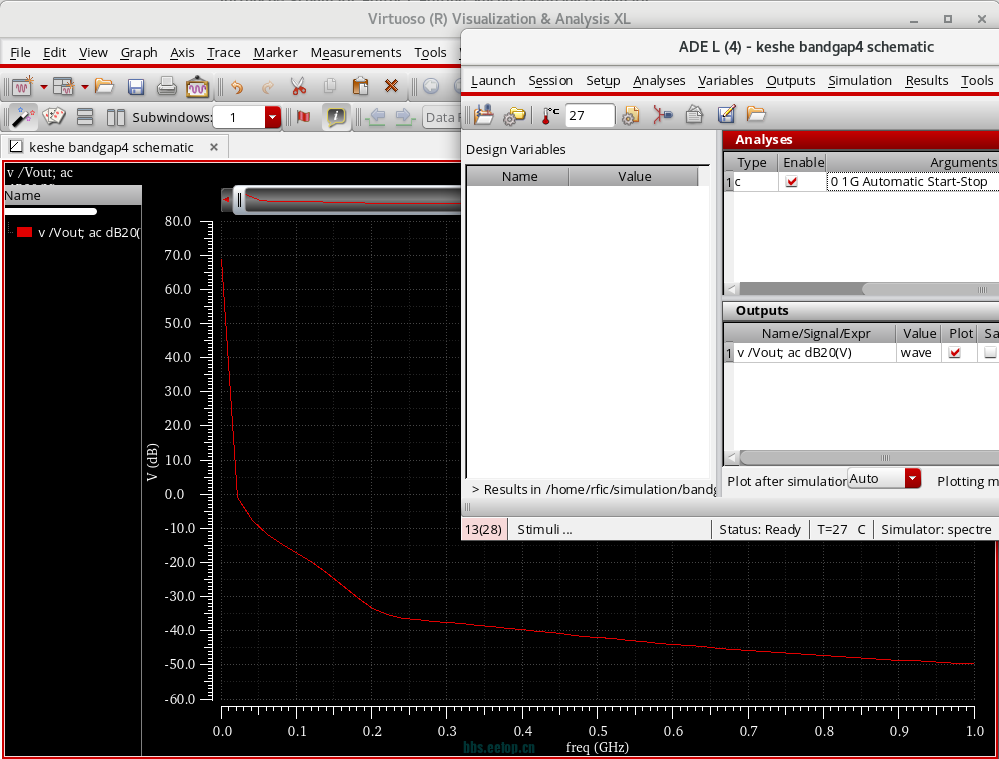Click the red flag marker icon

click(303, 117)
